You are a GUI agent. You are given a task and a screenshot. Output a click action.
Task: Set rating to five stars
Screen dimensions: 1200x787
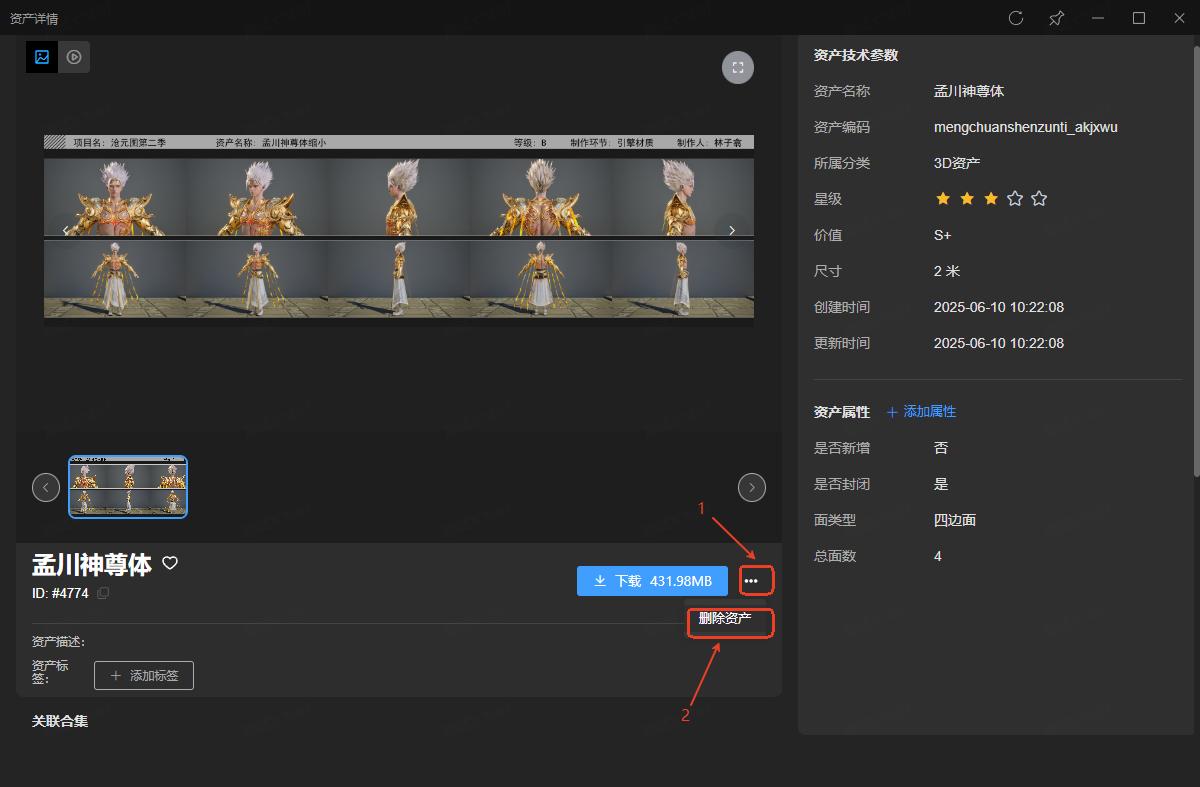pyautogui.click(x=1039, y=199)
